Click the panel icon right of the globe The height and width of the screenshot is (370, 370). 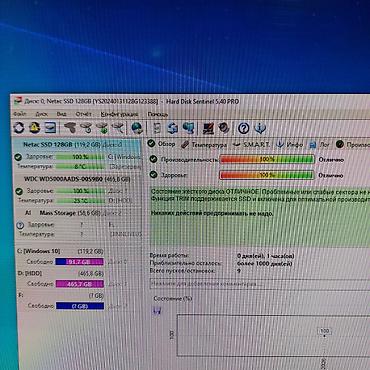[156, 128]
